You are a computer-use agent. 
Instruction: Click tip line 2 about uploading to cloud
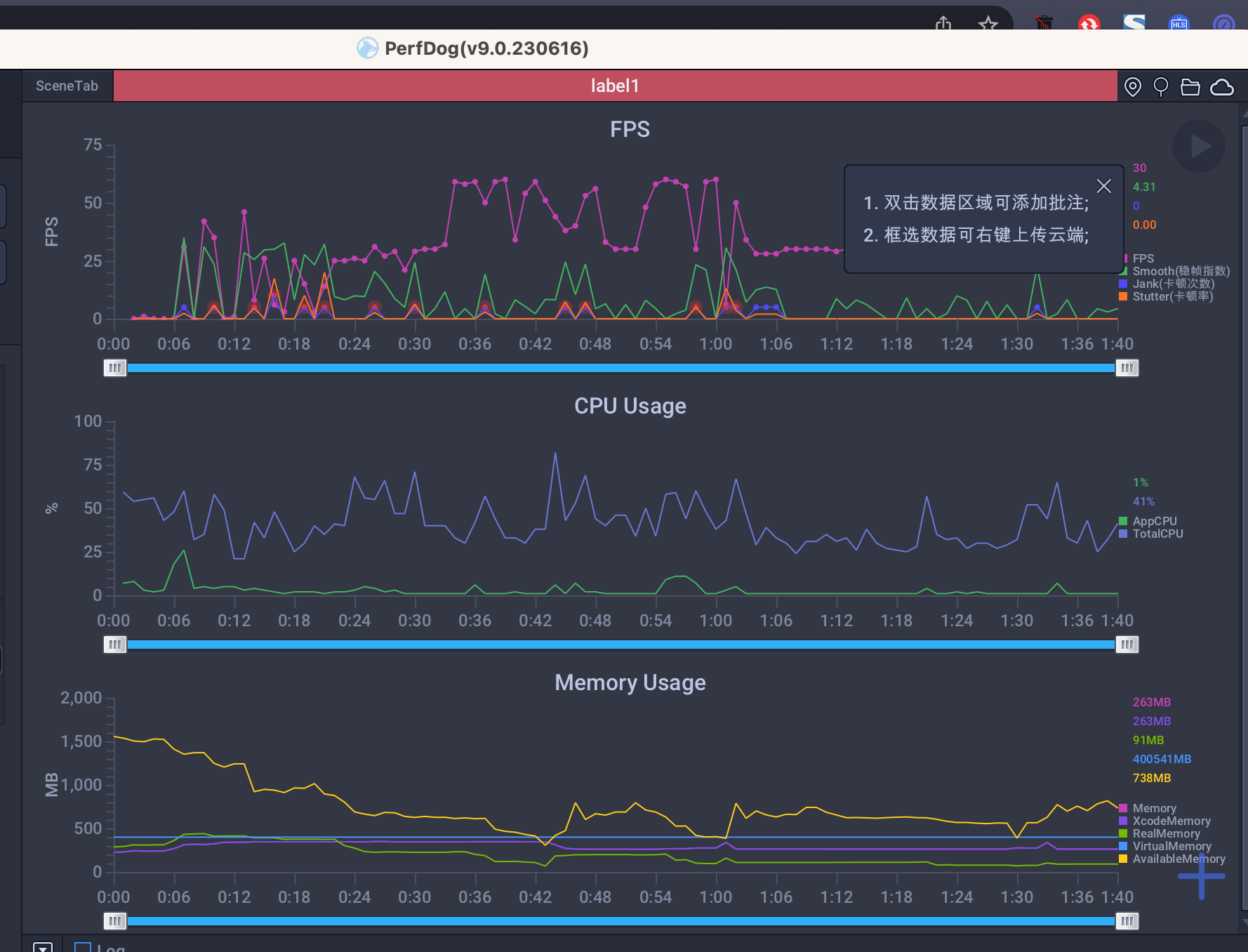point(976,235)
